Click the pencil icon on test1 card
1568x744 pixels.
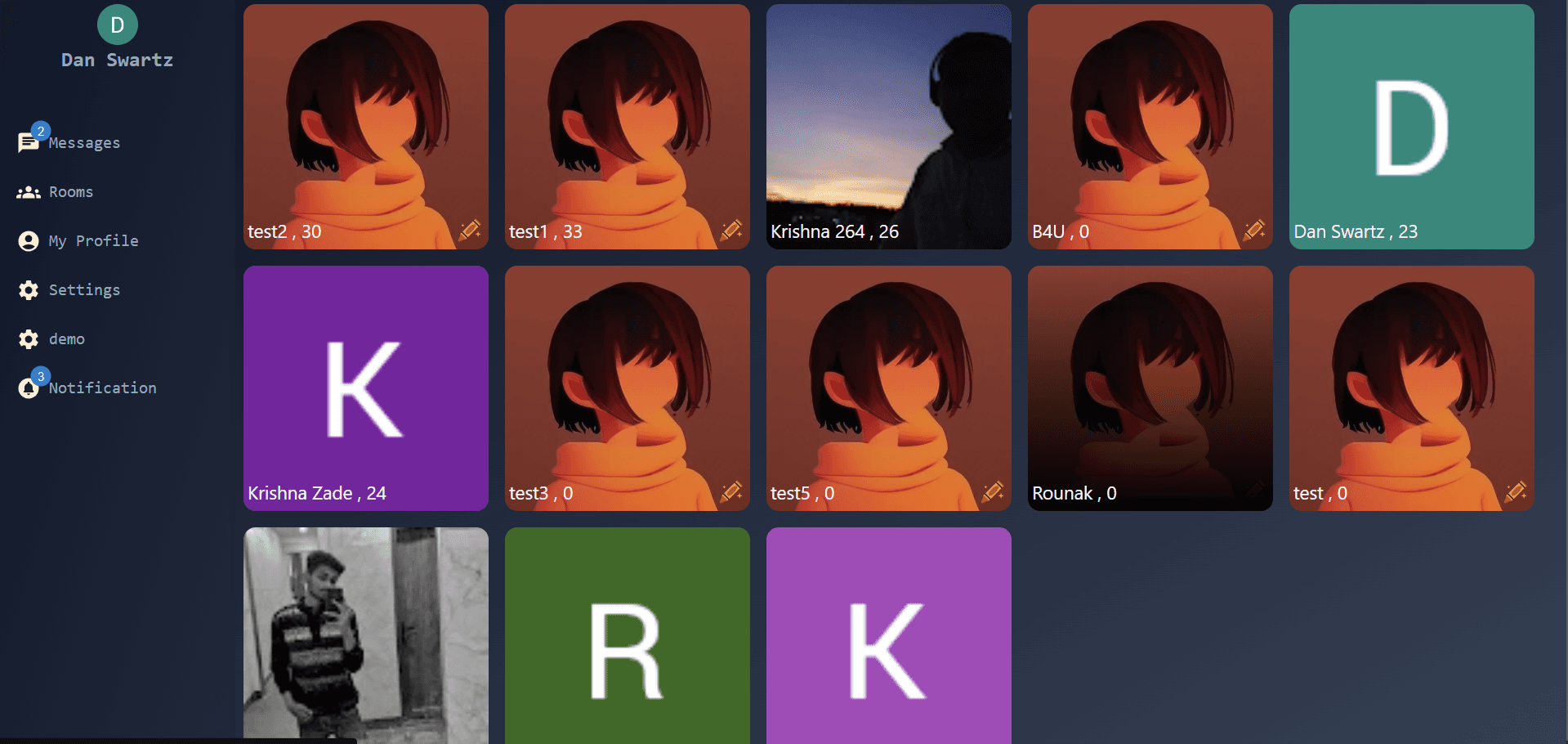click(x=731, y=230)
